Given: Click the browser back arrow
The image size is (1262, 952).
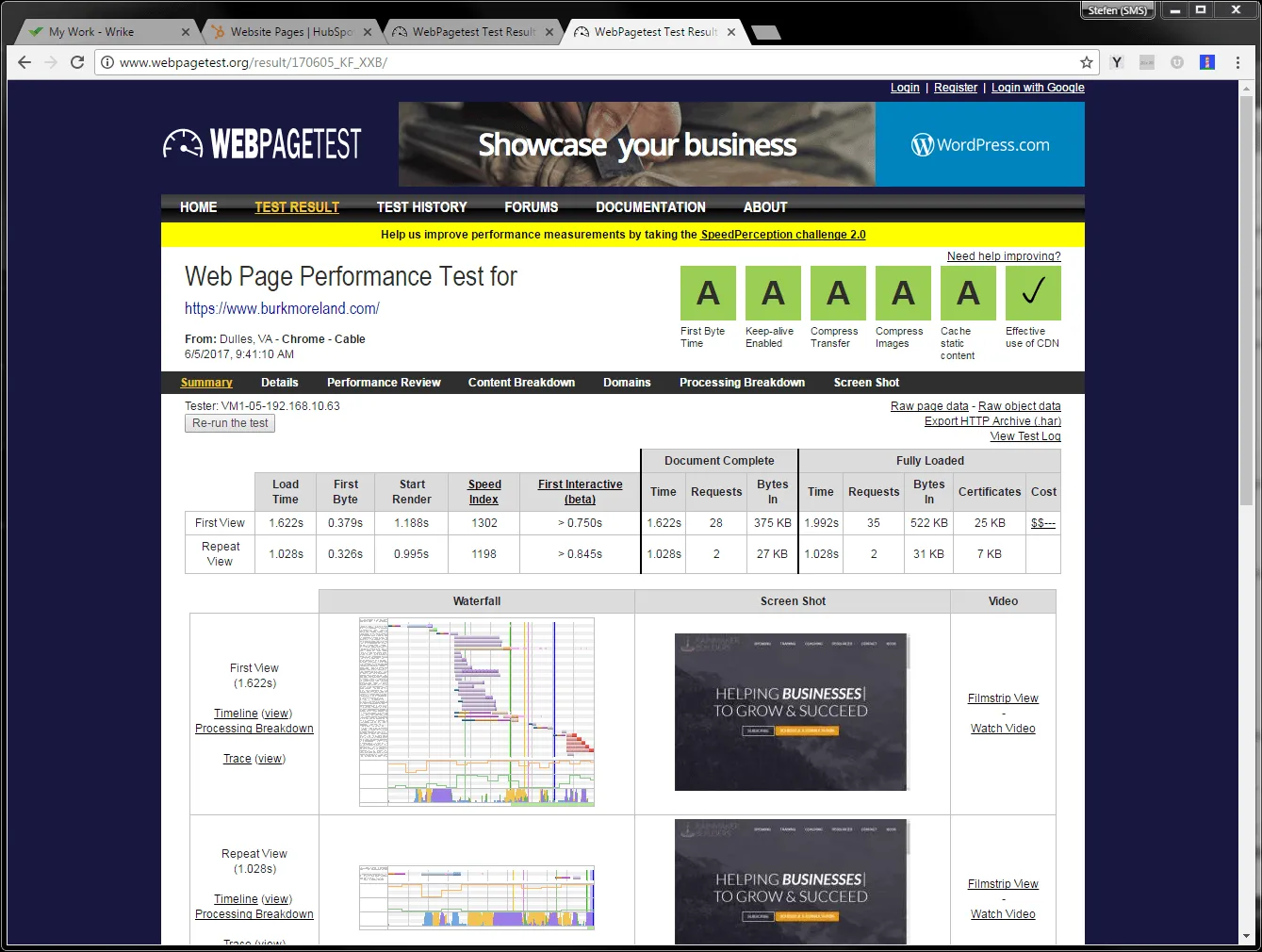Looking at the screenshot, I should click(x=25, y=62).
